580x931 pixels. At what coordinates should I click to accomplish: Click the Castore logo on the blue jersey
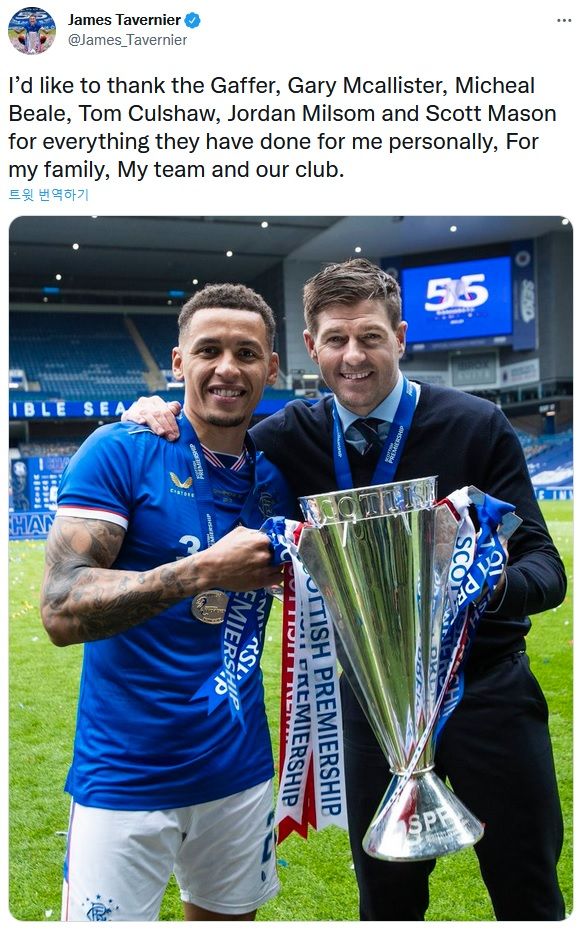click(181, 483)
